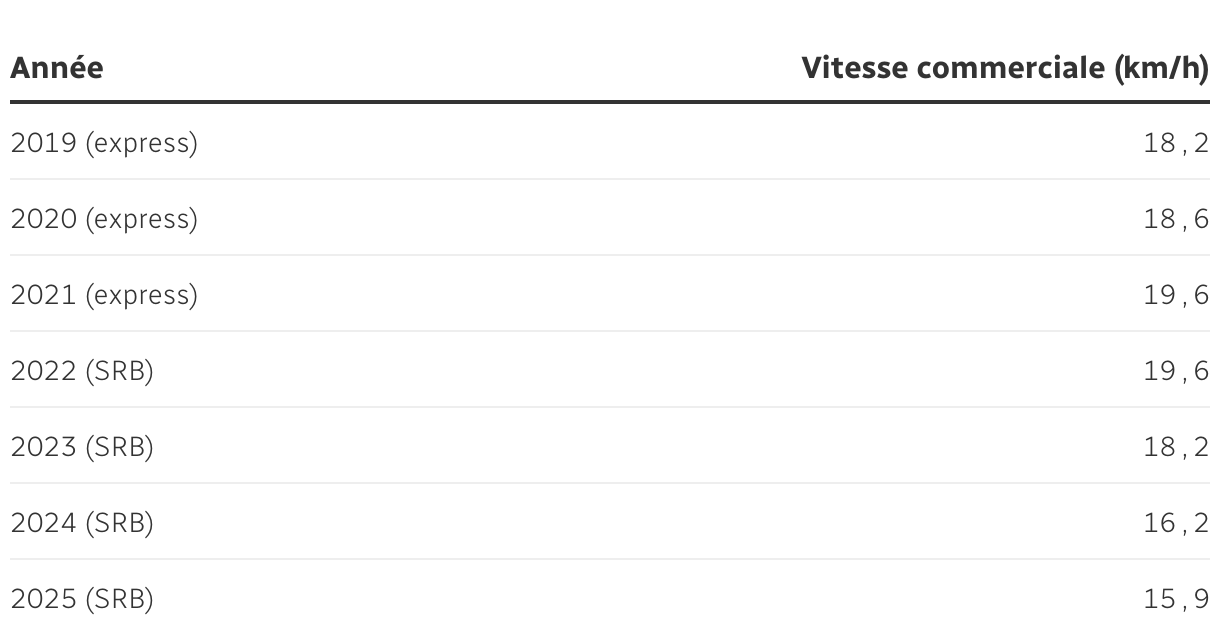This screenshot has width=1220, height=644.
Task: Click the word (express) in the 2020 row
Action: tap(142, 219)
